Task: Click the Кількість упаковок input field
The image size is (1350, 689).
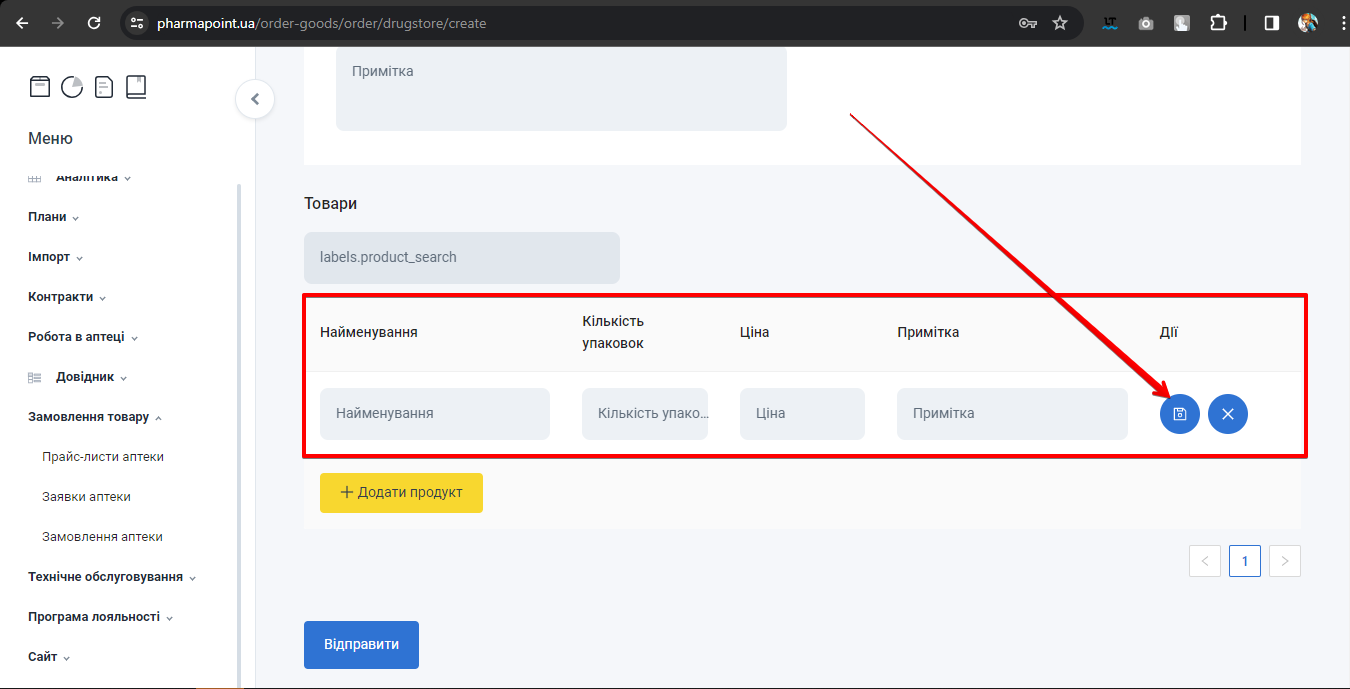Action: [644, 414]
